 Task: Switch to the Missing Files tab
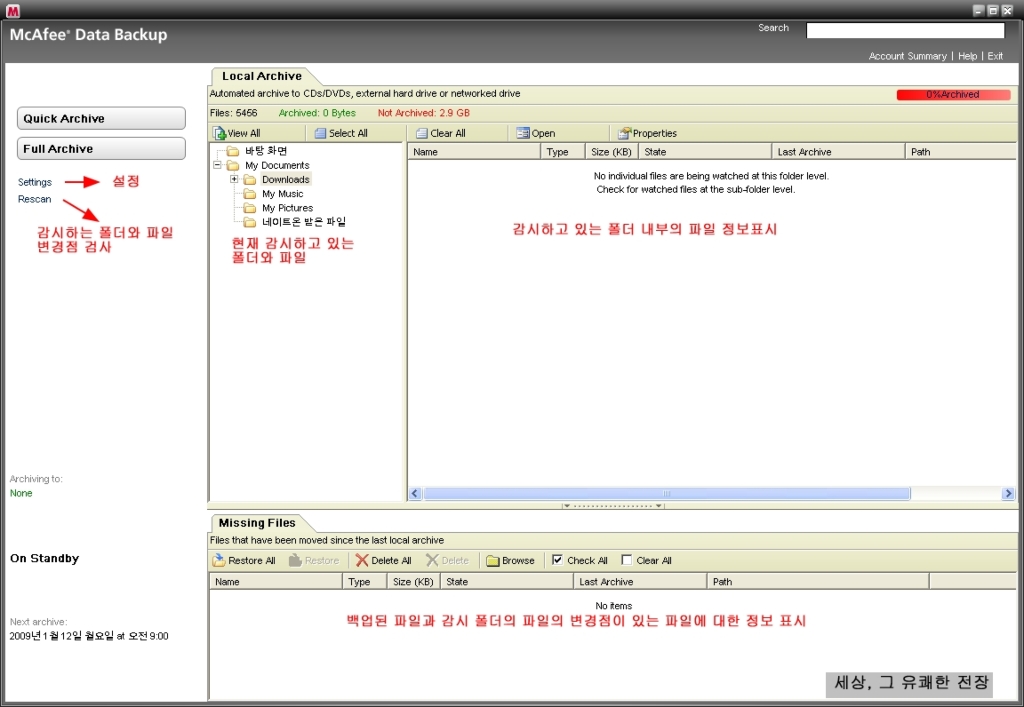pos(257,523)
